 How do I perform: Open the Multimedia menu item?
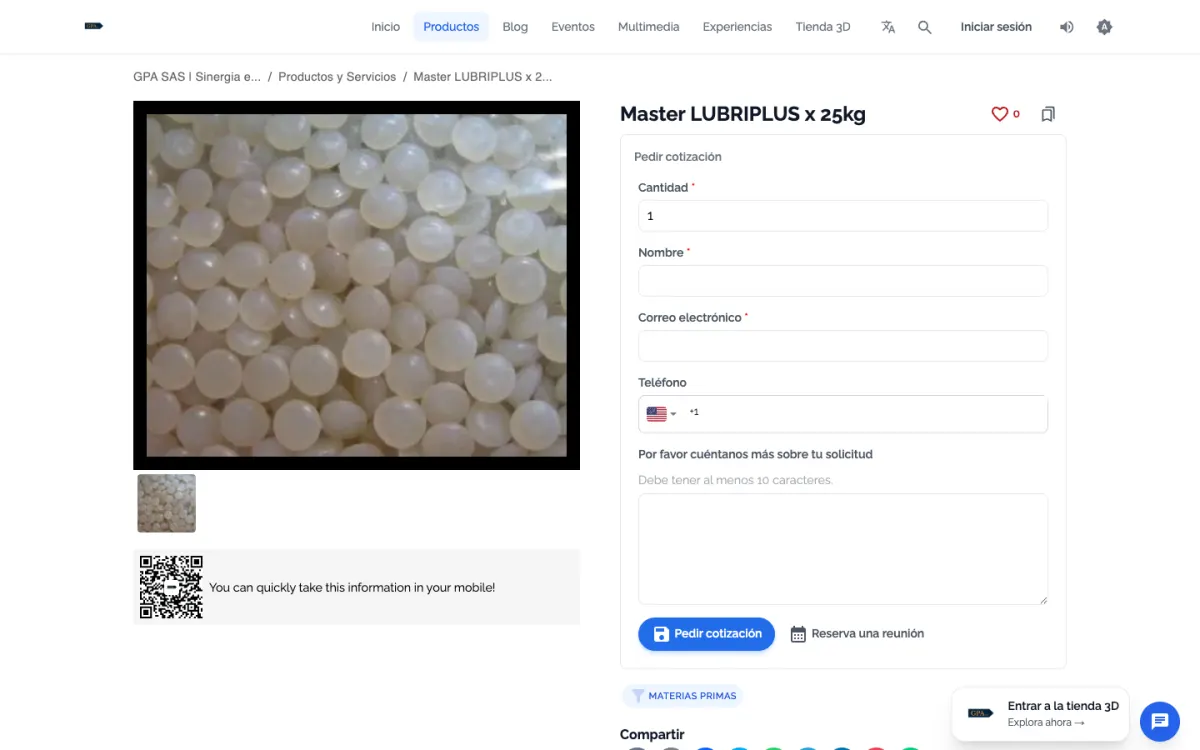[649, 27]
